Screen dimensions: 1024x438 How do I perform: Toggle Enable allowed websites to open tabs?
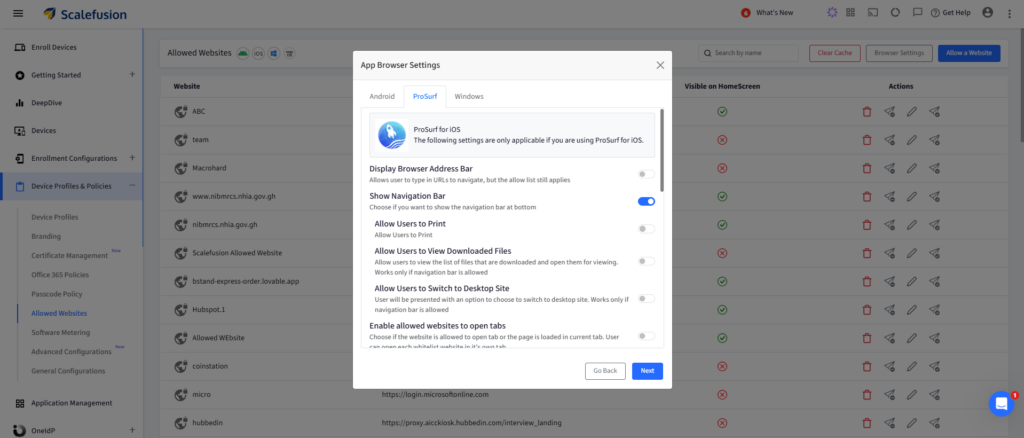(x=647, y=336)
